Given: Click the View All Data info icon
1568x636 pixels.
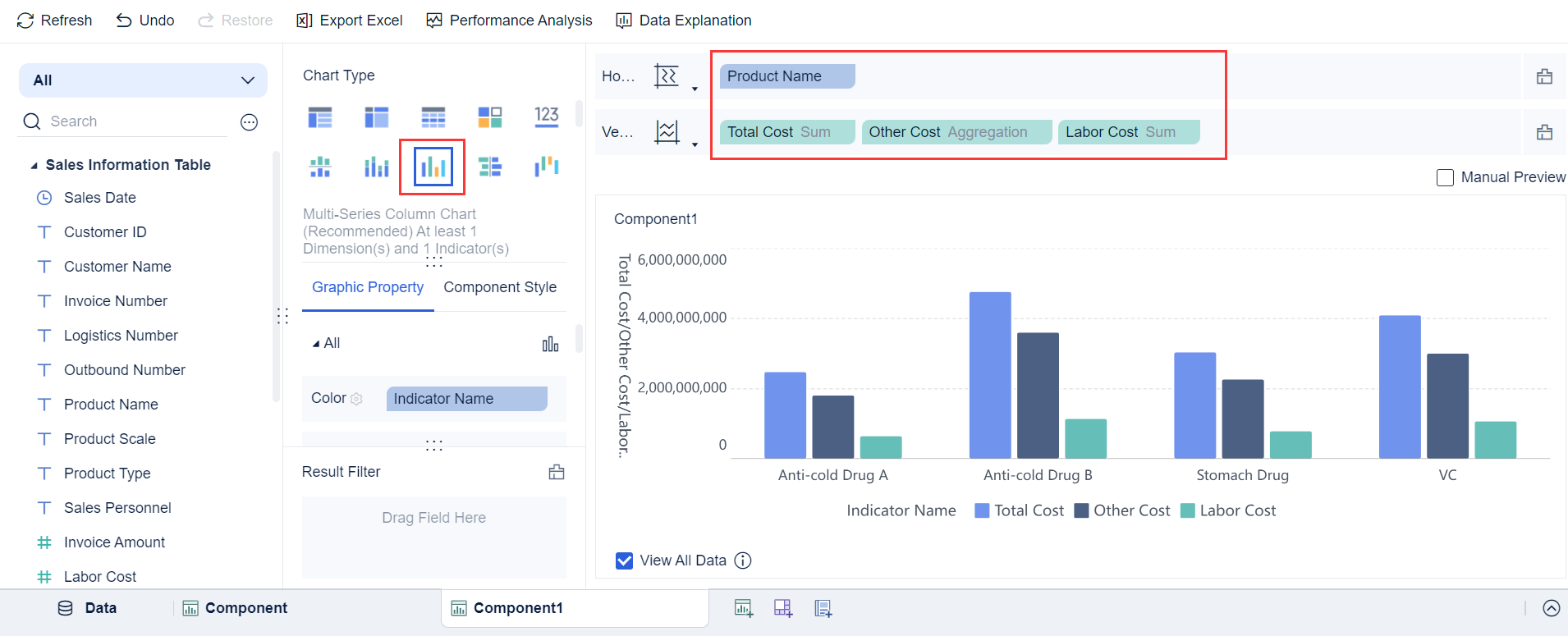Looking at the screenshot, I should [743, 561].
